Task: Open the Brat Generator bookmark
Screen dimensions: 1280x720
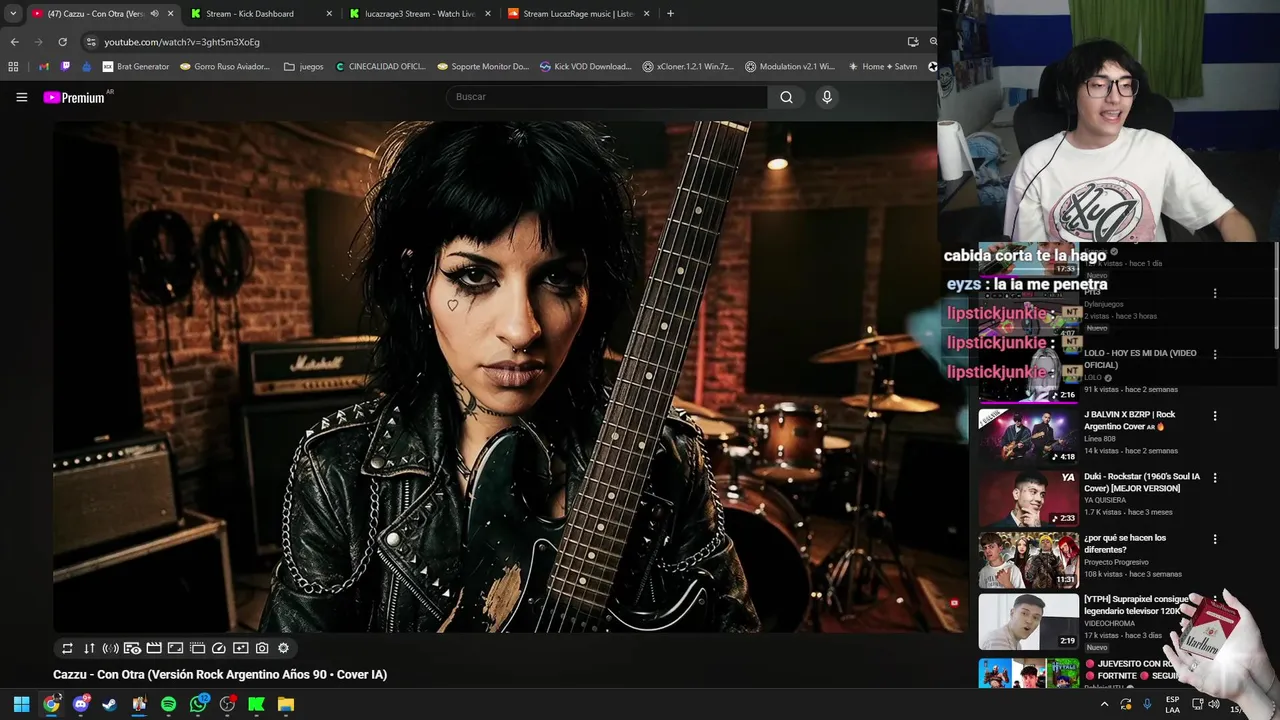Action: click(136, 67)
